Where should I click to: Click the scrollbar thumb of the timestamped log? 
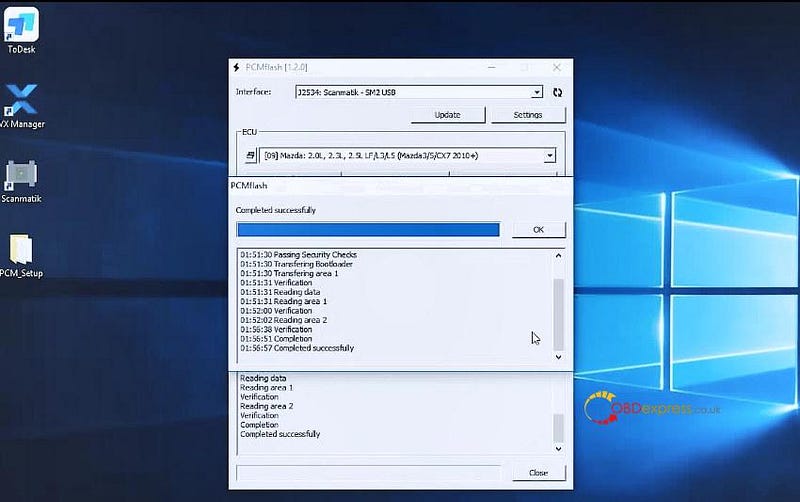[x=558, y=314]
